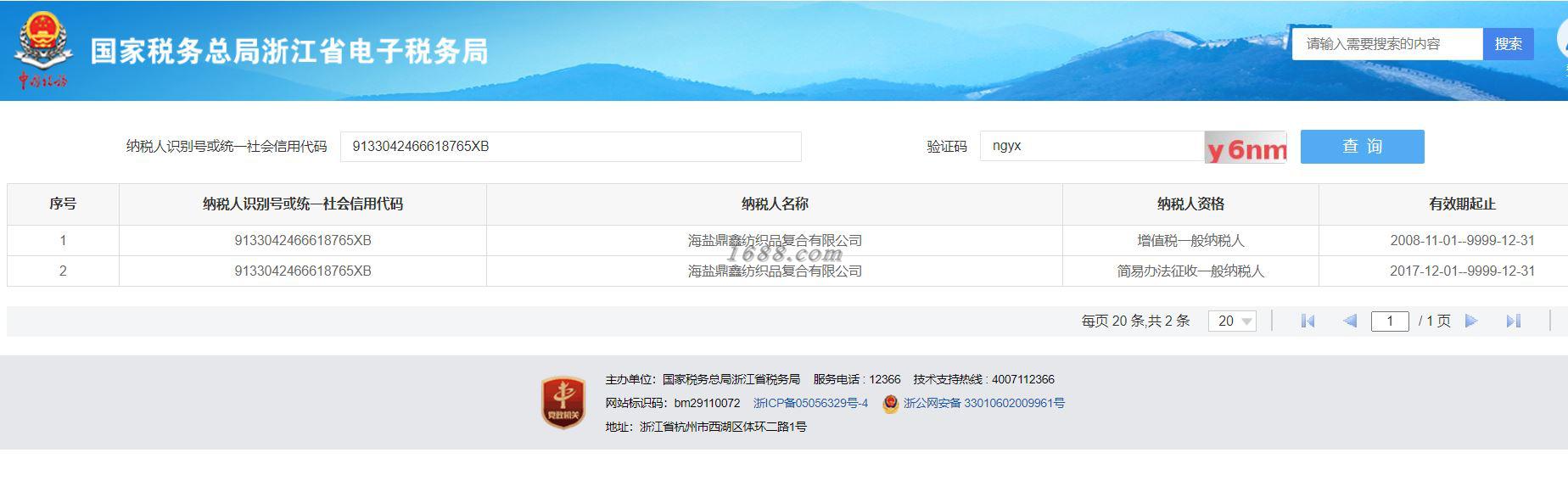The image size is (1568, 503).
Task: Click the site title 国家税务总局浙江省电子税务局
Action: (289, 52)
